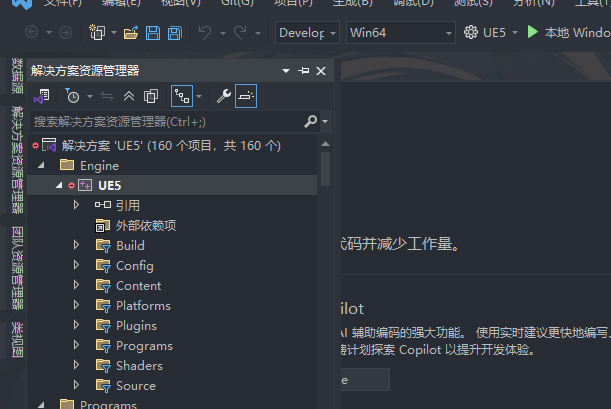Click the Save All icon

[x=175, y=32]
